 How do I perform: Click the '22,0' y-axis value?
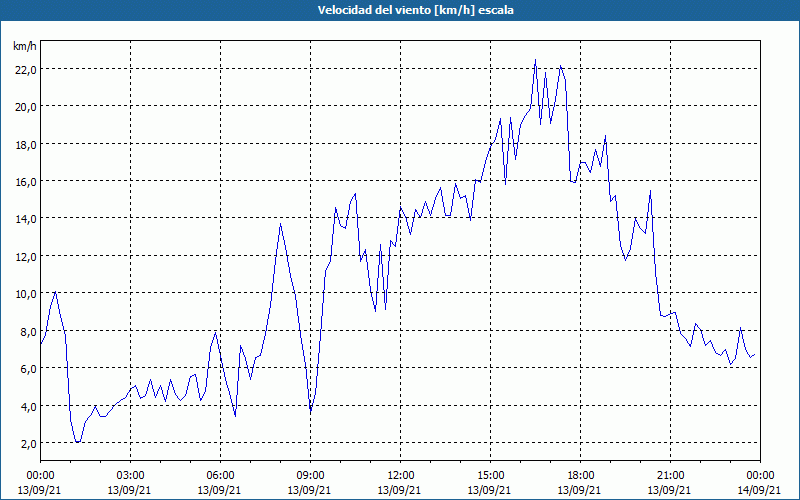tap(26, 69)
